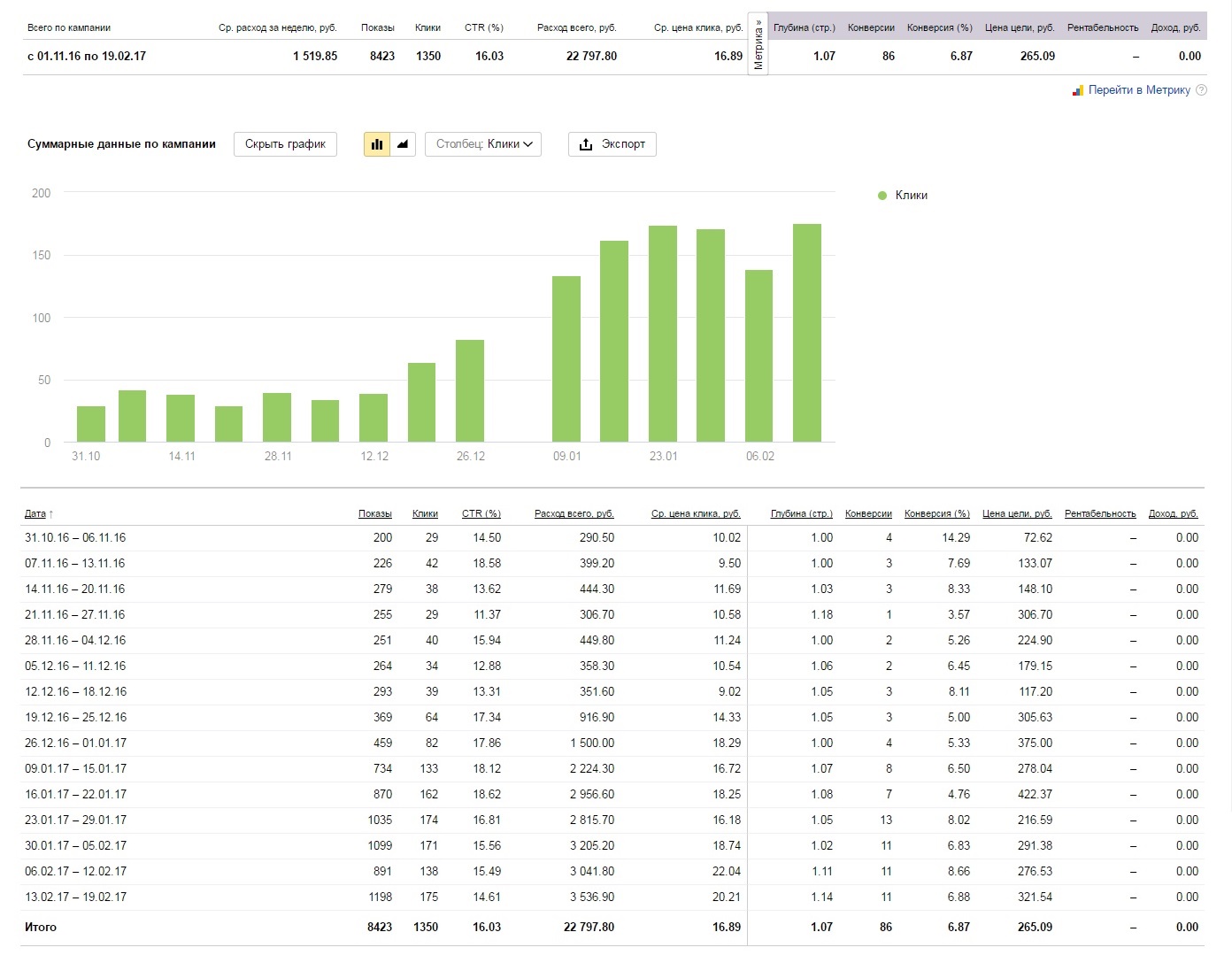Image resolution: width=1232 pixels, height=963 pixels.
Task: Sort table by Клики column header
Action: pyautogui.click(x=425, y=513)
